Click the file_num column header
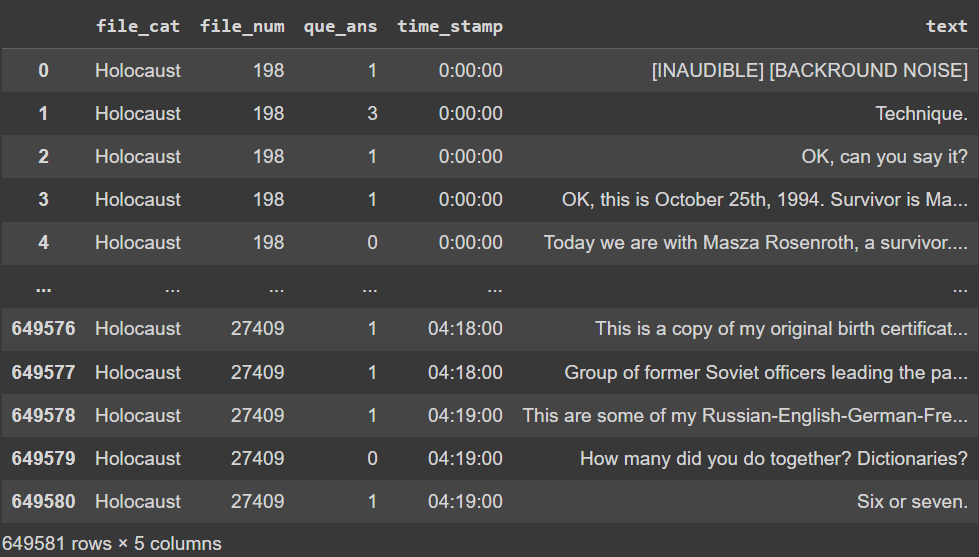The image size is (979, 557). click(242, 27)
